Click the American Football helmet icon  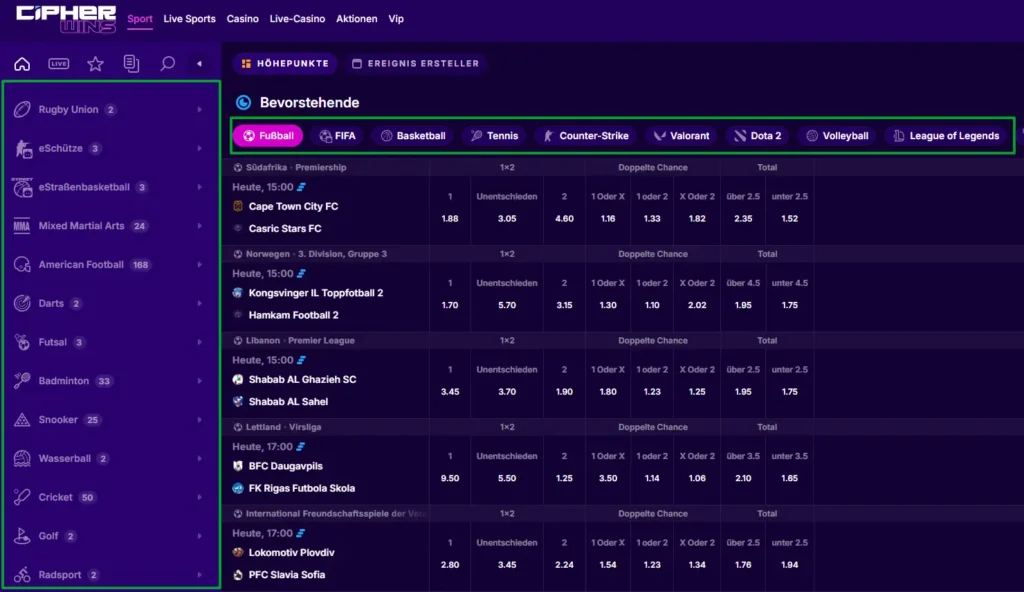click(22, 265)
